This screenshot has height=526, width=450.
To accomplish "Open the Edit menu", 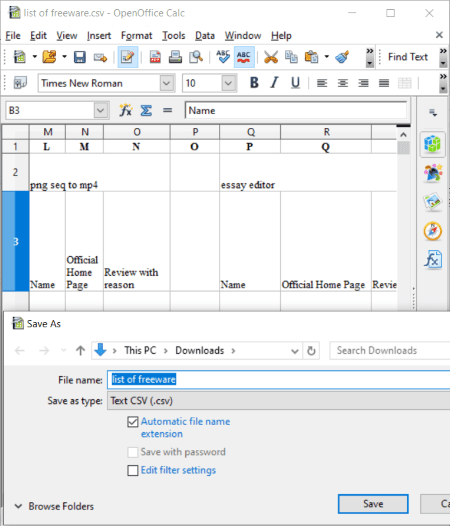I will point(38,36).
